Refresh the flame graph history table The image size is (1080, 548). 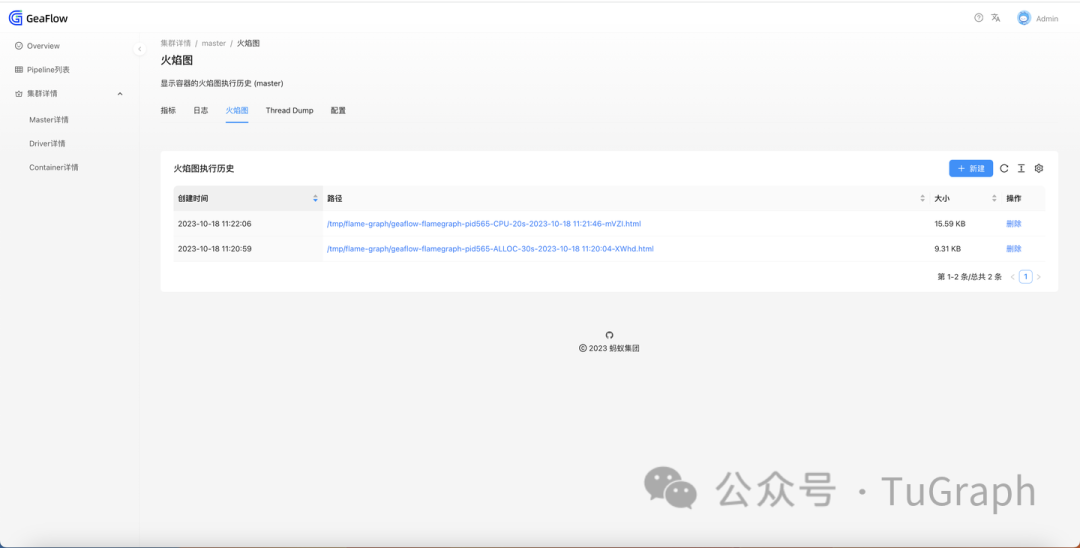click(x=1004, y=168)
